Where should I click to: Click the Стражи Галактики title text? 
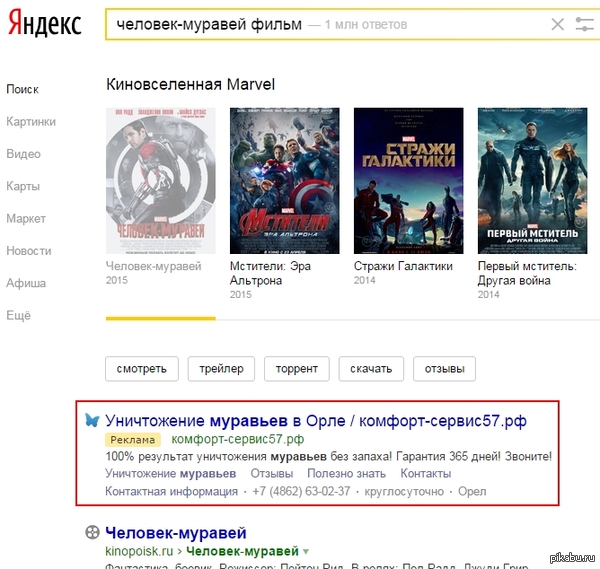(403, 266)
